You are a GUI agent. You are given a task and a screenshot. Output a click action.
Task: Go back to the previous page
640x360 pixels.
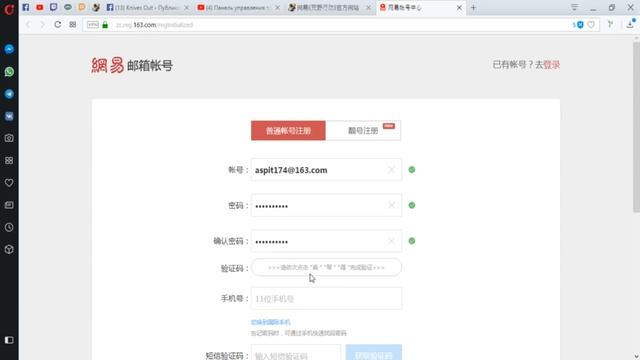pyautogui.click(x=28, y=25)
